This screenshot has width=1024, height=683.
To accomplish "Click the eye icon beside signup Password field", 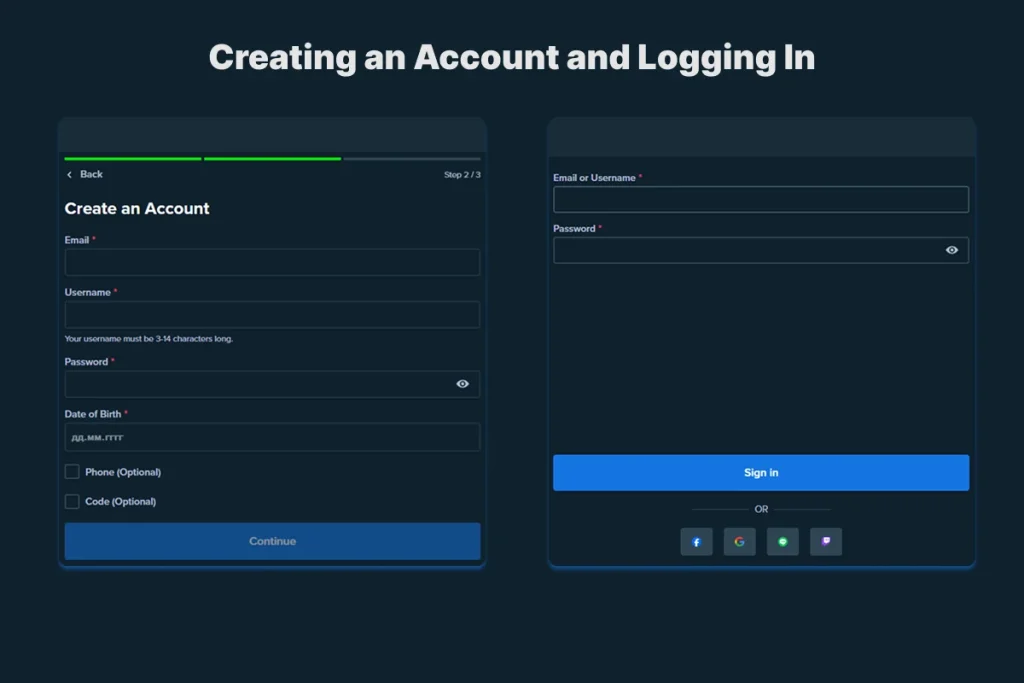I will [461, 384].
